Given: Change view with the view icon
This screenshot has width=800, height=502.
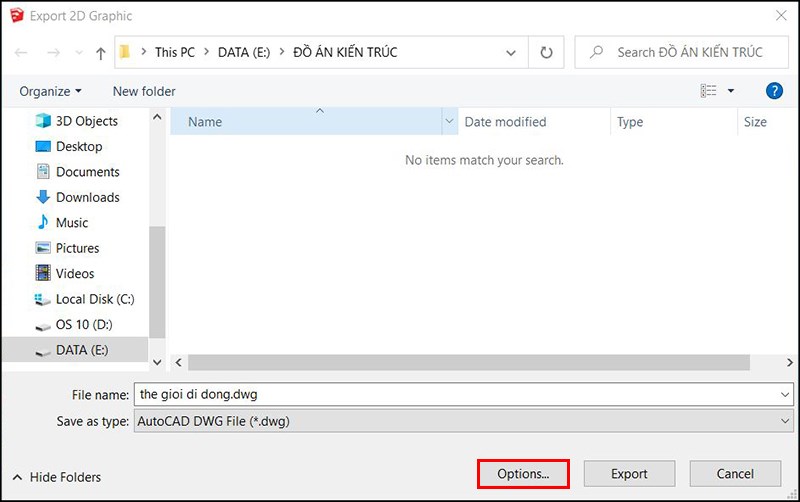Looking at the screenshot, I should (708, 91).
